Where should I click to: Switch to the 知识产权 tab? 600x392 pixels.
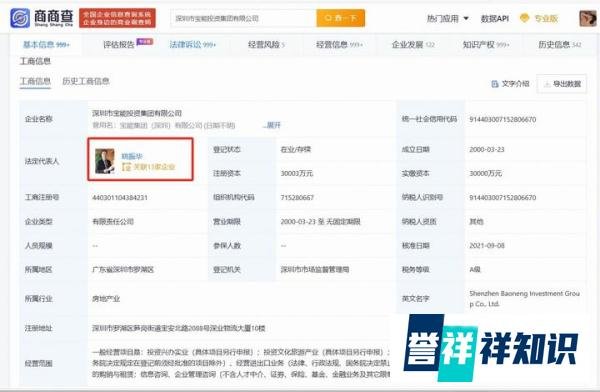486,45
